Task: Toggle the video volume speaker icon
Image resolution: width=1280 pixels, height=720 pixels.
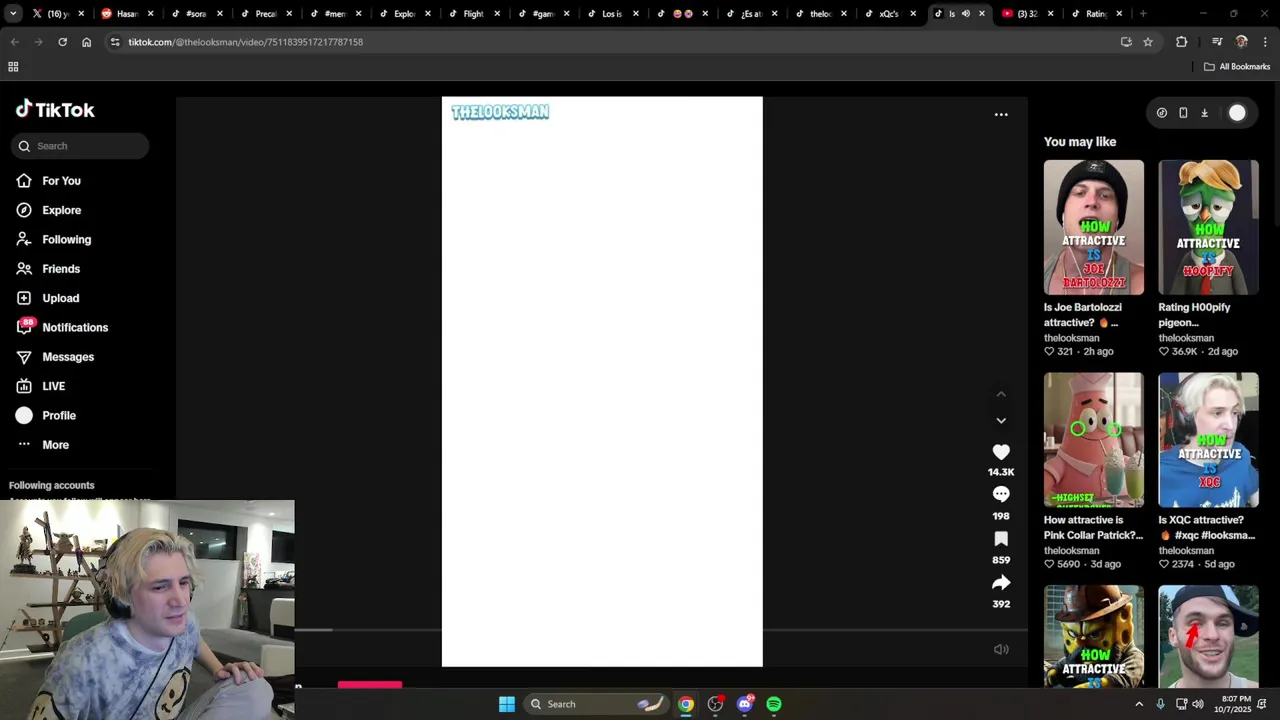Action: pos(1001,649)
